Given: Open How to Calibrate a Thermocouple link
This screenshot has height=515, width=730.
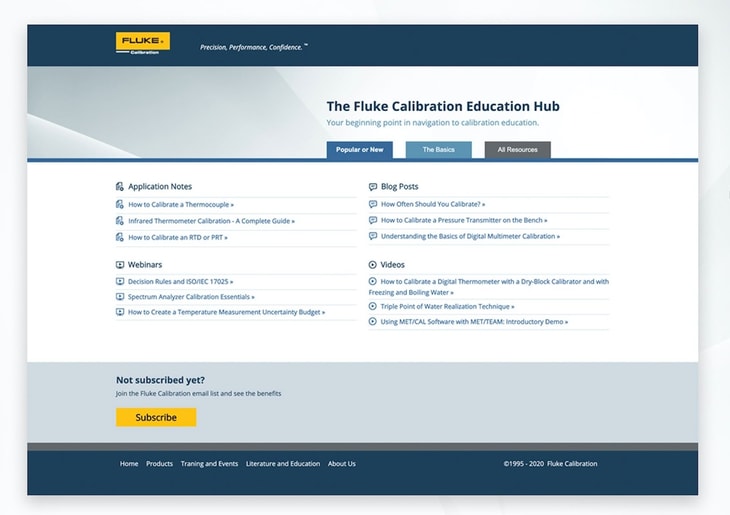Looking at the screenshot, I should tap(181, 204).
